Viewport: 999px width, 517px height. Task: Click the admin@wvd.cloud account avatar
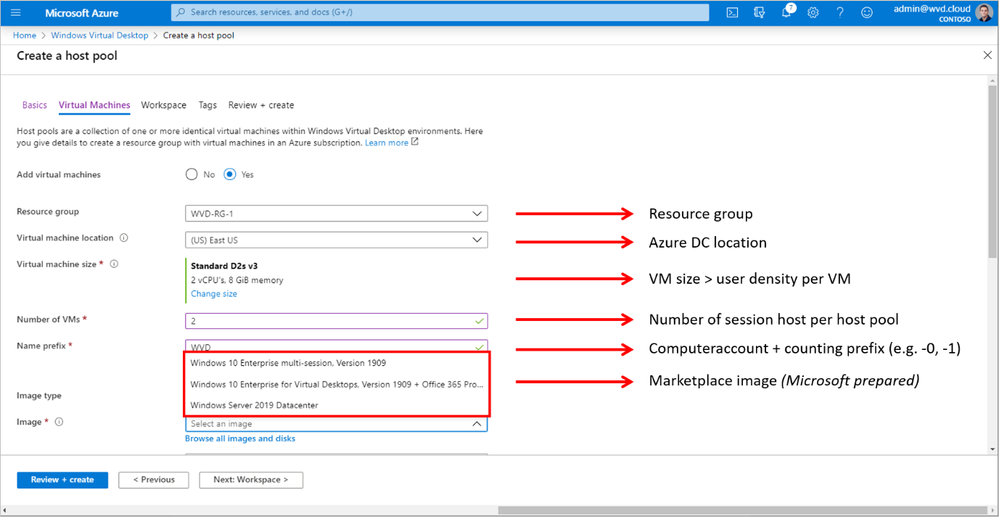click(x=984, y=13)
